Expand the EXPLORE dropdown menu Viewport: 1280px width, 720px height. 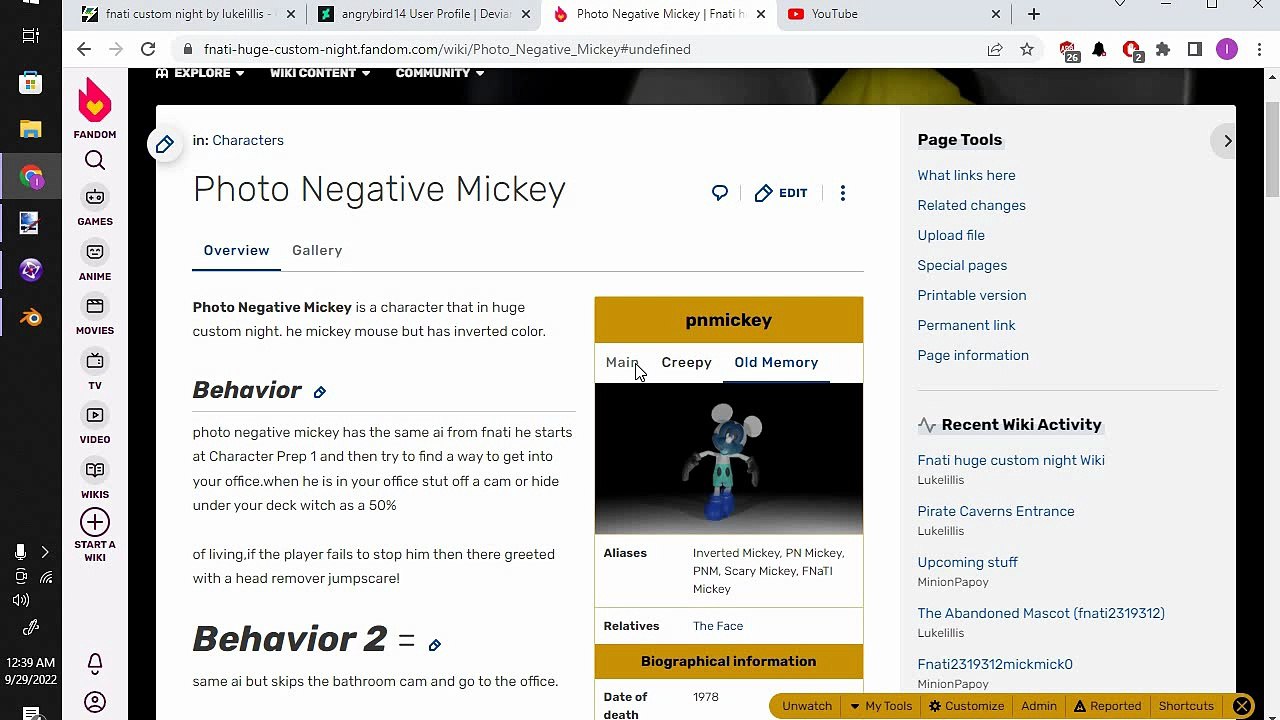[x=200, y=73]
